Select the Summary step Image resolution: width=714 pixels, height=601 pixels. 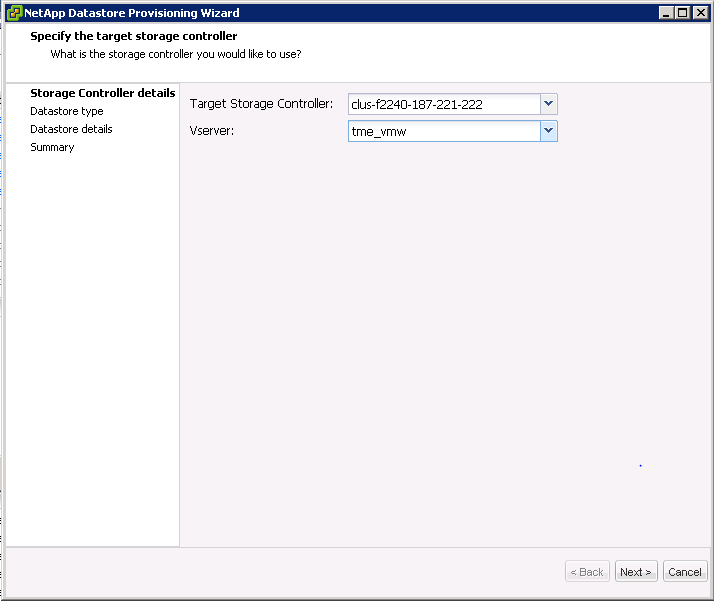tap(52, 148)
